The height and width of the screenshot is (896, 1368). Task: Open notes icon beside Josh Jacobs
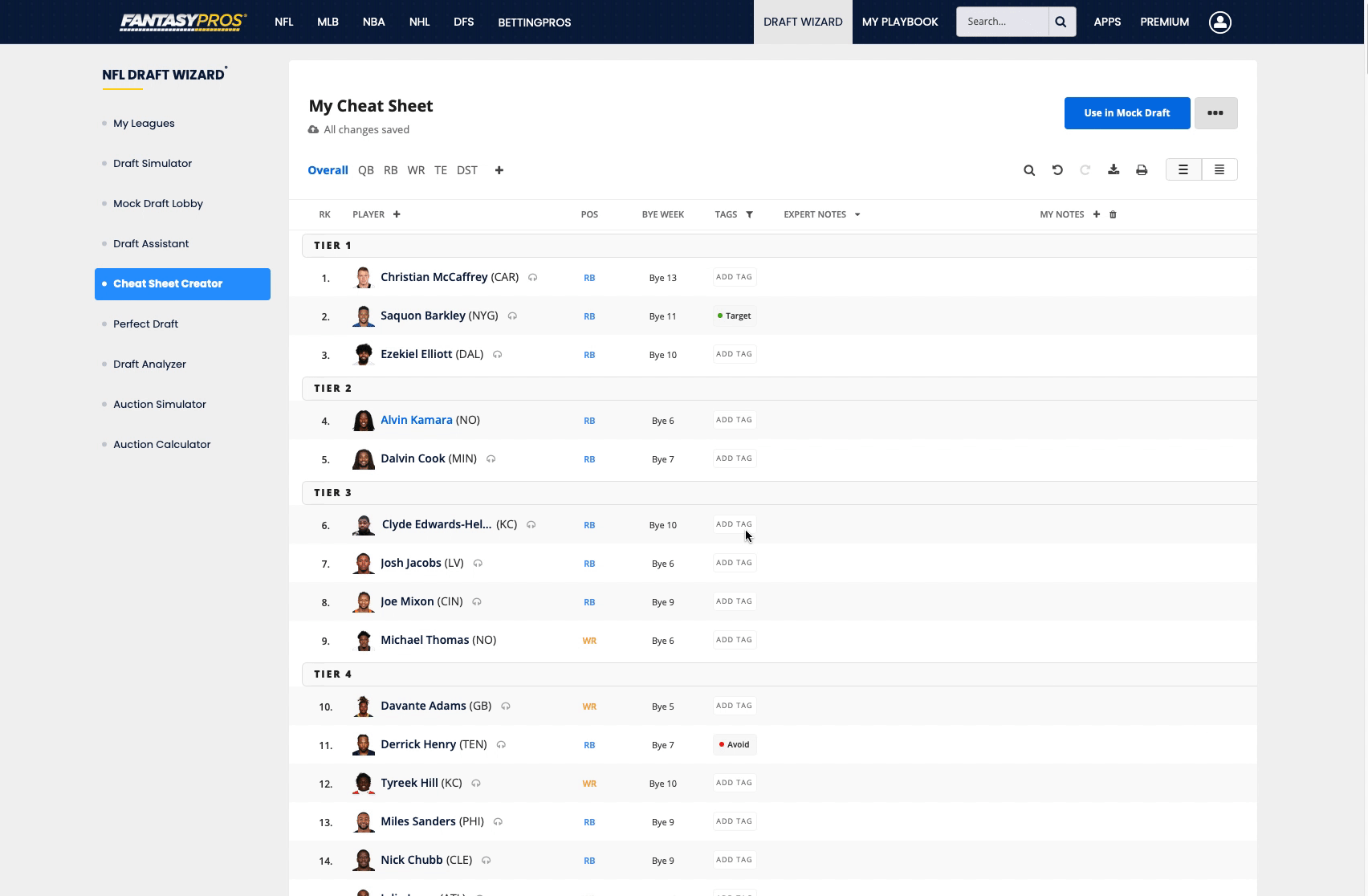click(478, 564)
